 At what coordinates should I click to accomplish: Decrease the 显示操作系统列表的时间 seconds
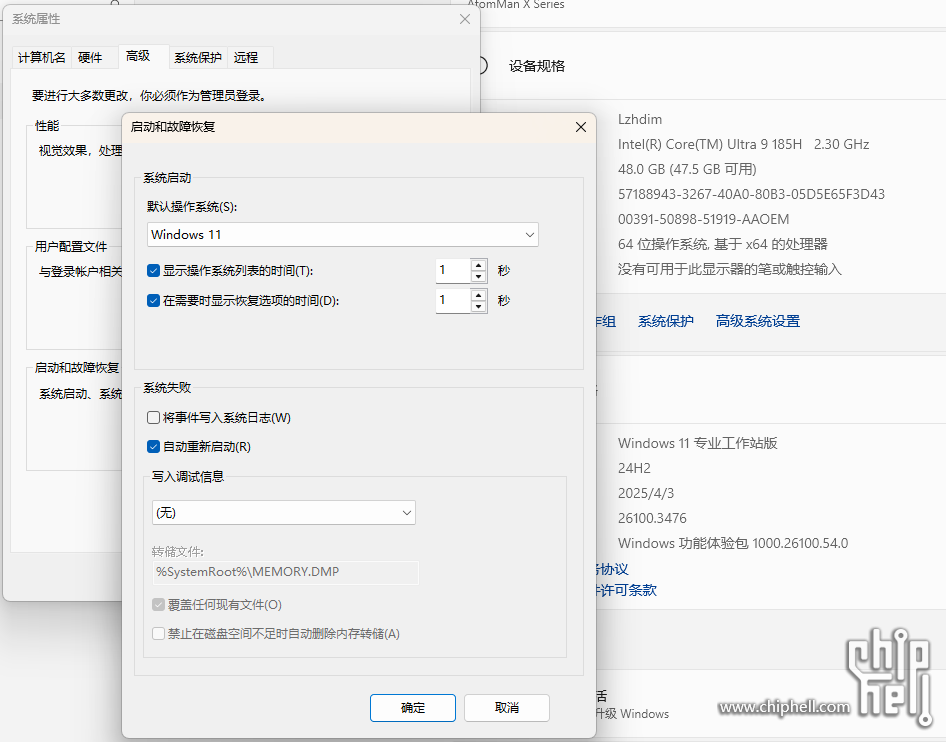[x=478, y=276]
